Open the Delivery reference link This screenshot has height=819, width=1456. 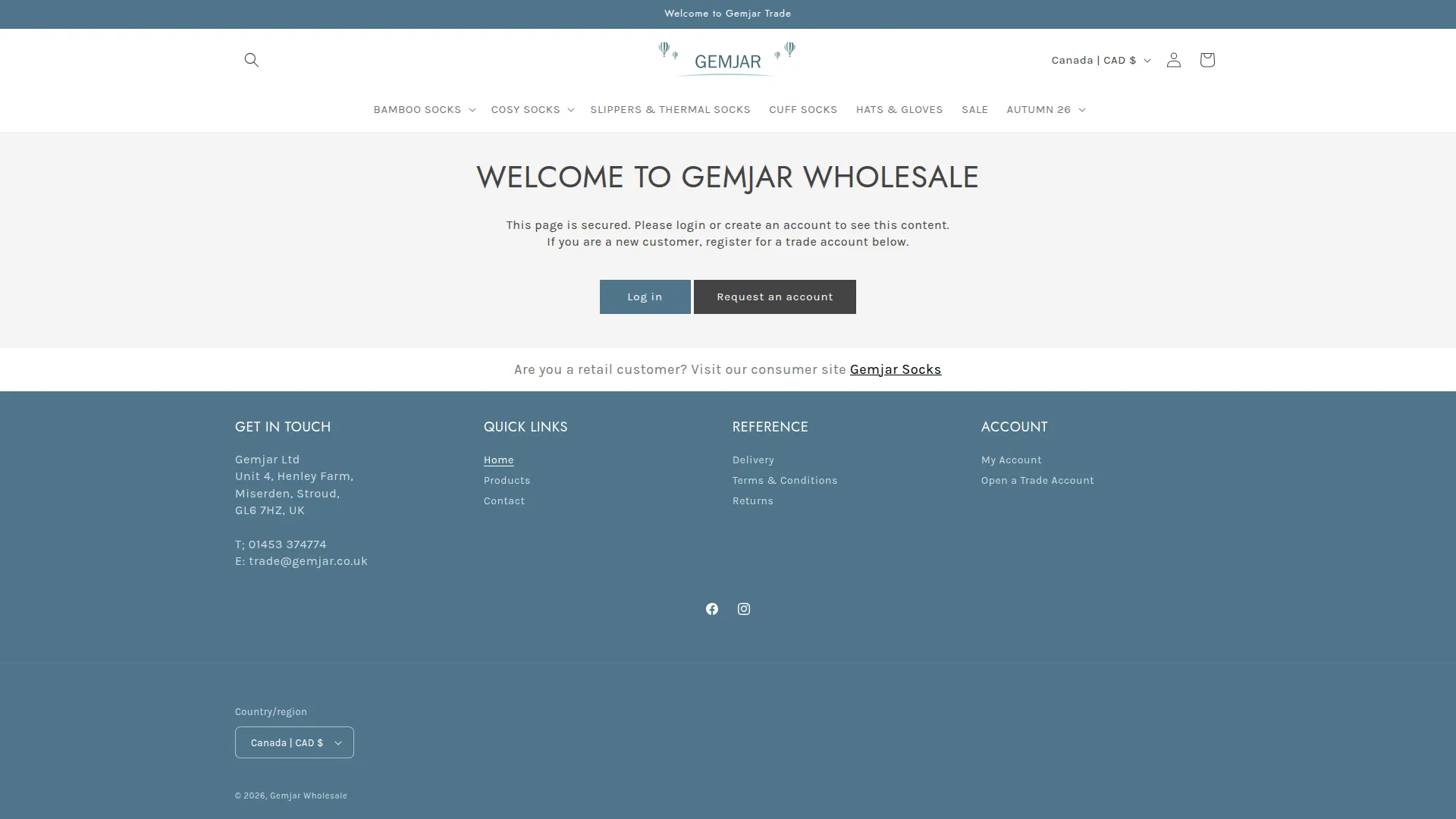[752, 460]
